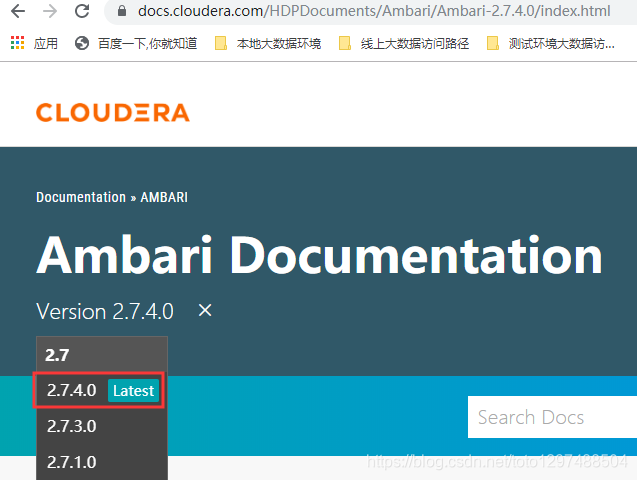Close the version list with X icon

205,310
